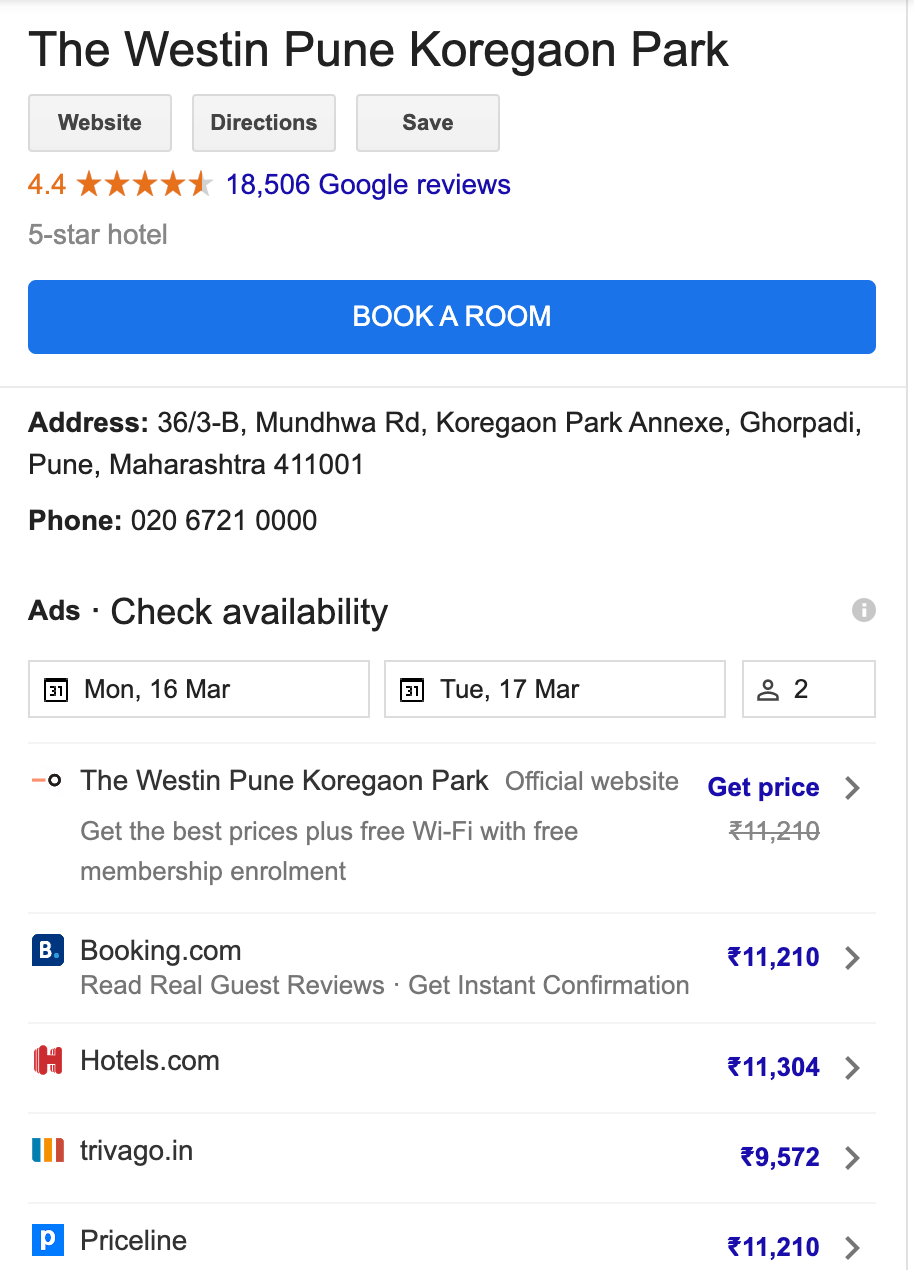Click the check-out calendar icon

[x=413, y=690]
